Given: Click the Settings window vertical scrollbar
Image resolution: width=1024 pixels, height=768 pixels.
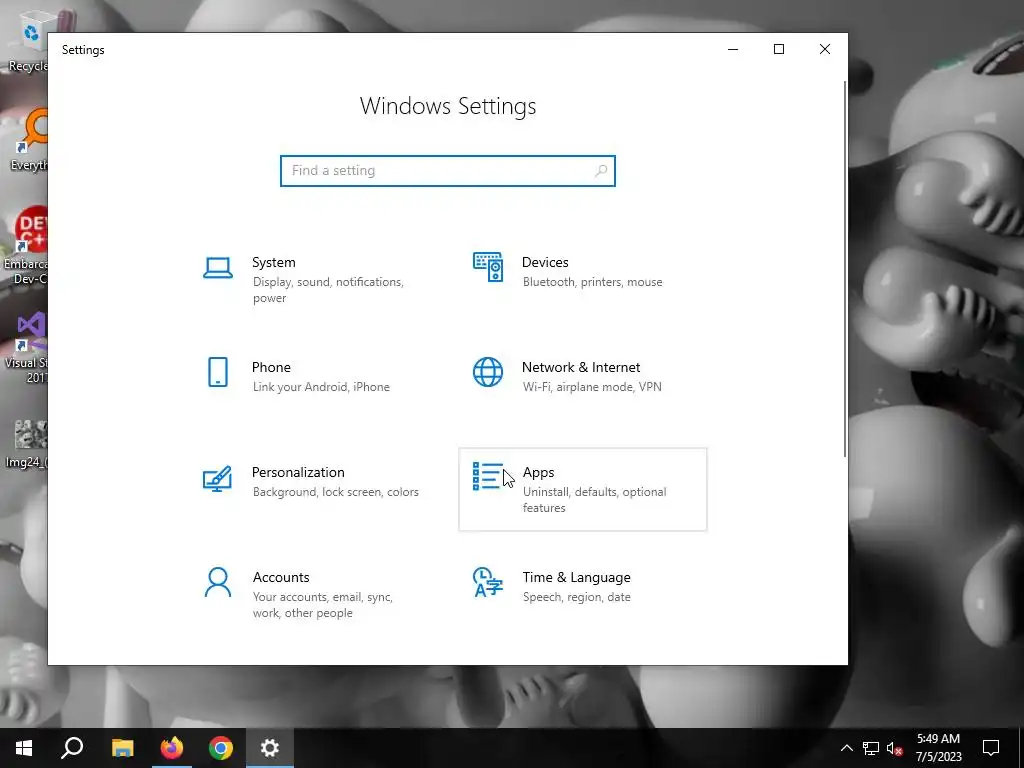Looking at the screenshot, I should [845, 269].
